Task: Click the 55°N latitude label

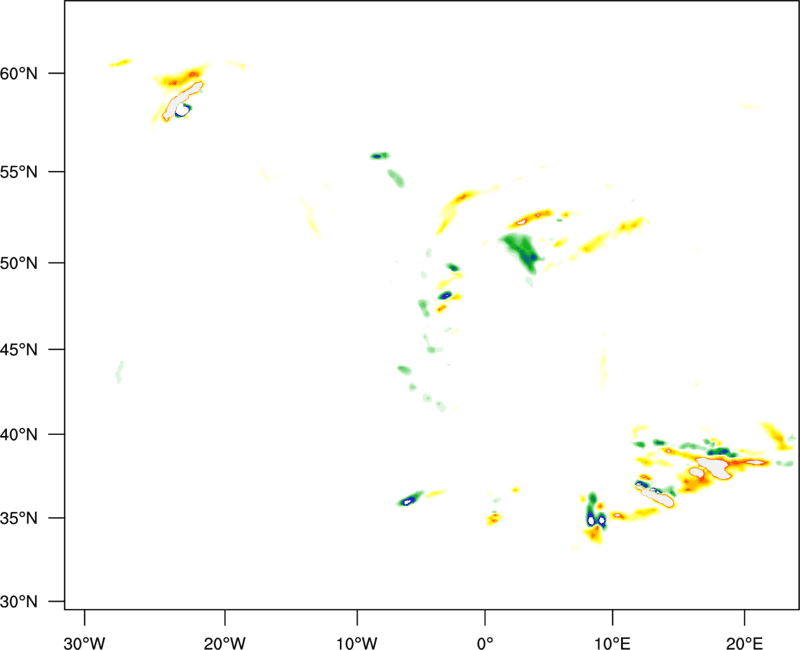Action: (x=19, y=172)
